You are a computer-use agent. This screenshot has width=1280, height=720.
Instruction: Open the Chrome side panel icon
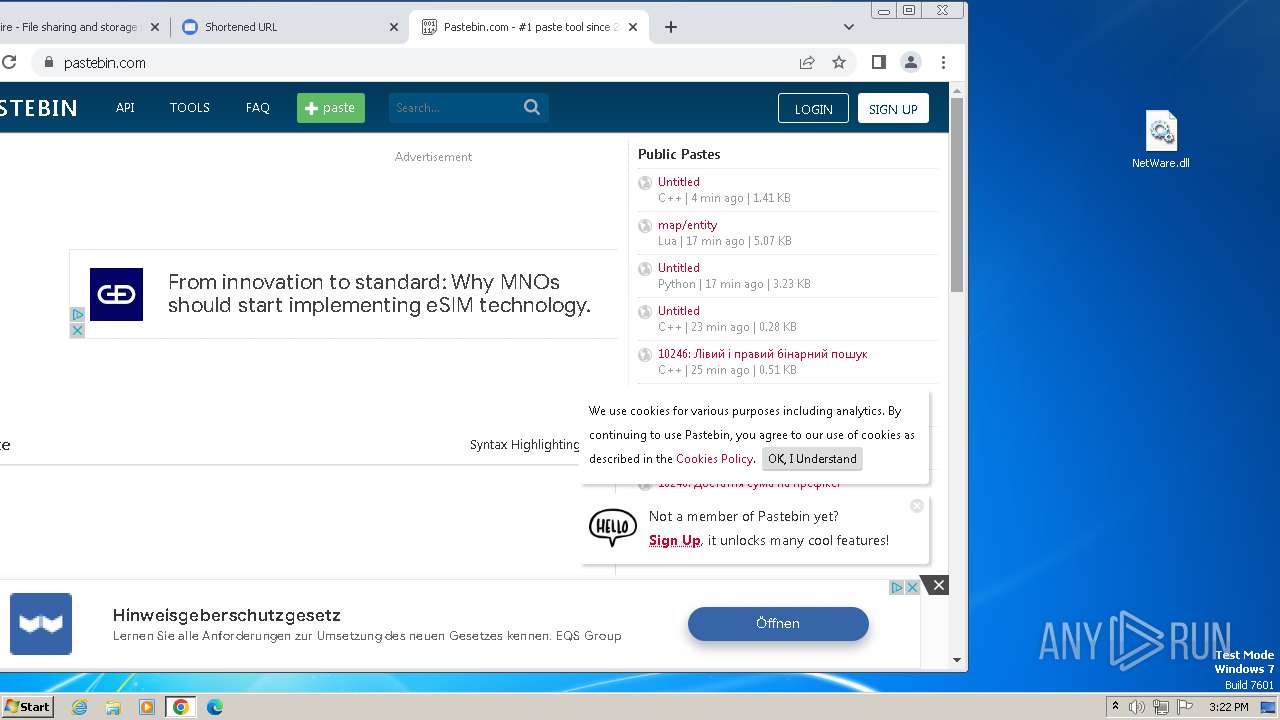click(x=878, y=62)
